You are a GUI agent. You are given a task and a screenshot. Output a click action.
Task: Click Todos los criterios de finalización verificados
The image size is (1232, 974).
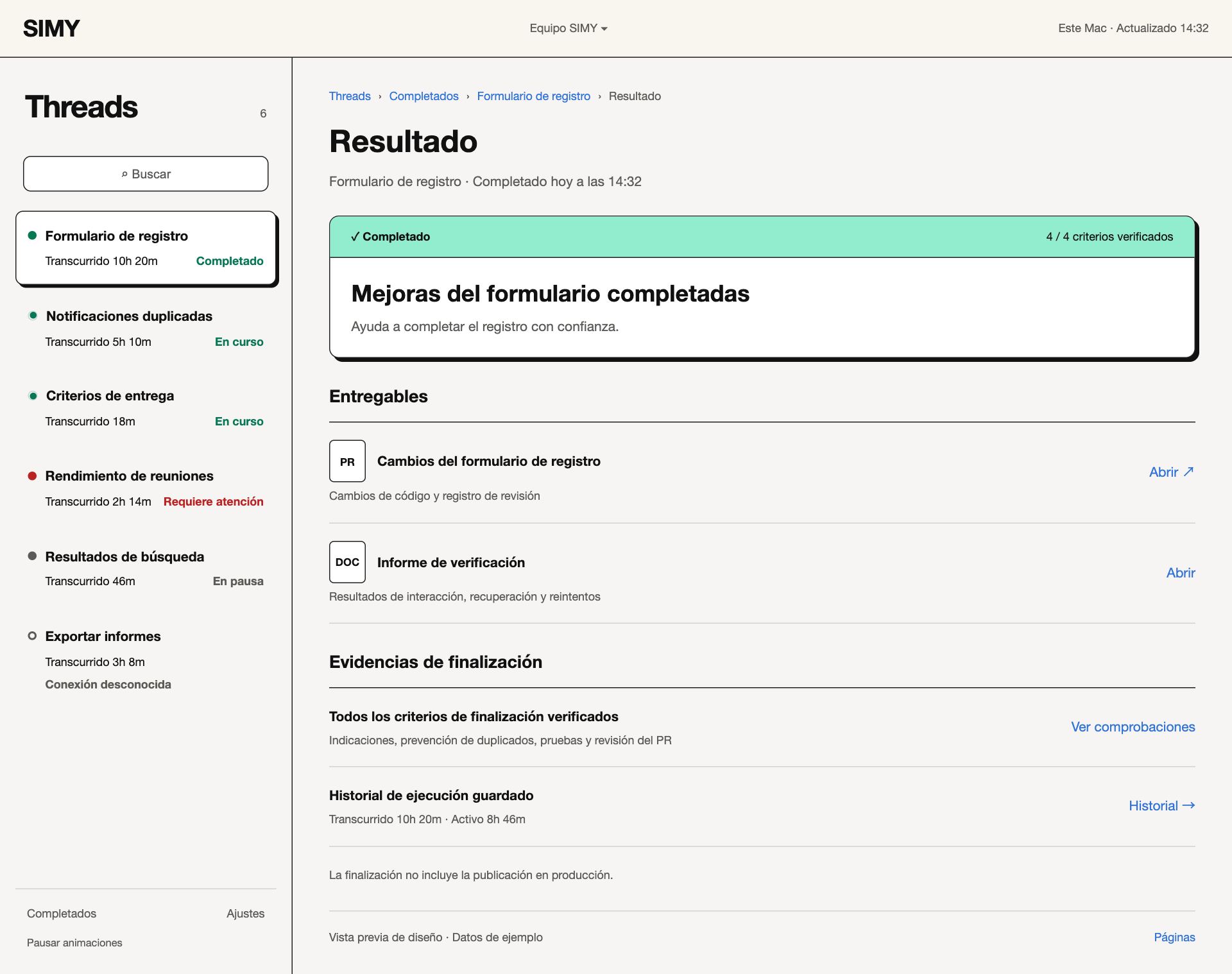(x=474, y=717)
